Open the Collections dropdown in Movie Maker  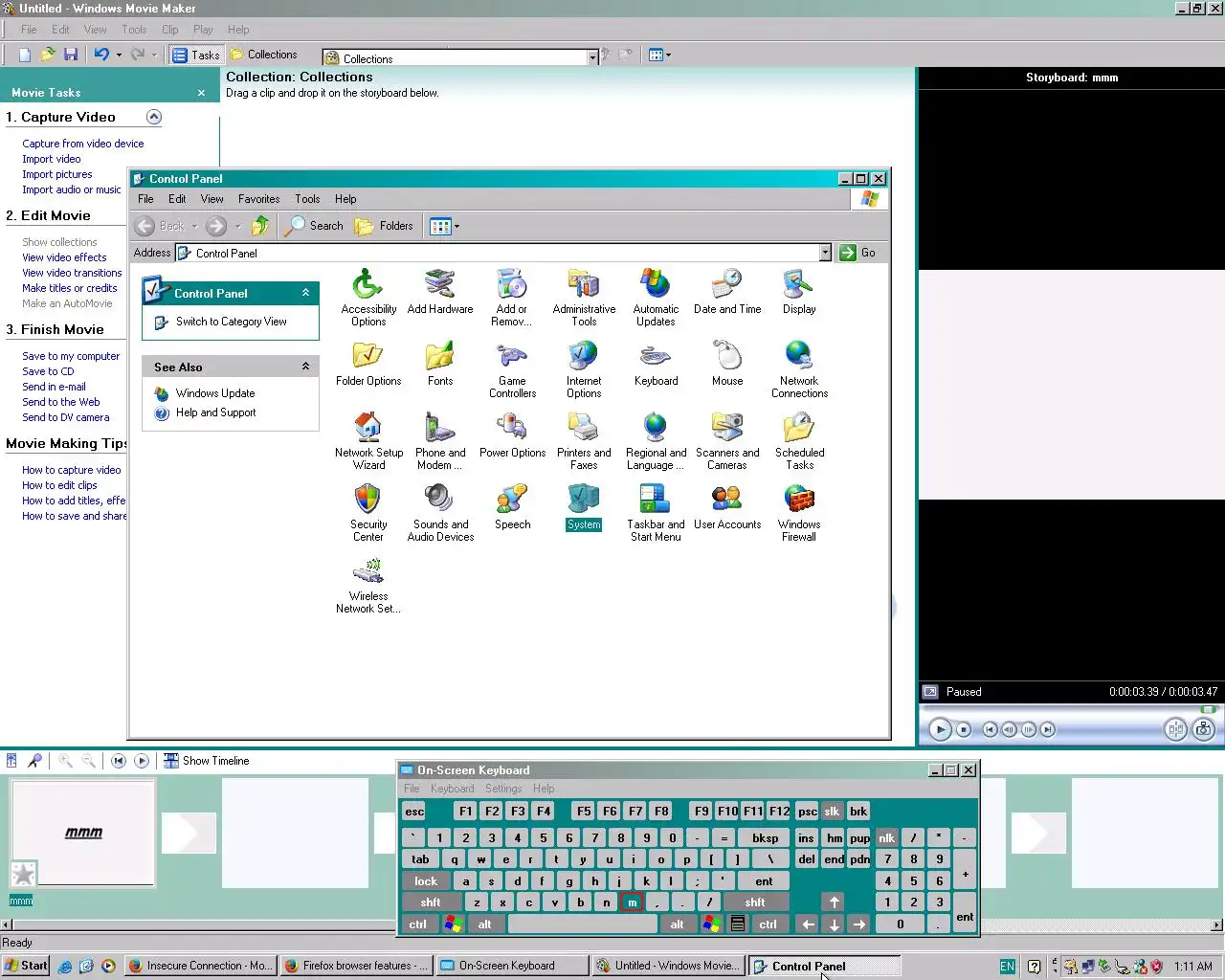pyautogui.click(x=592, y=57)
